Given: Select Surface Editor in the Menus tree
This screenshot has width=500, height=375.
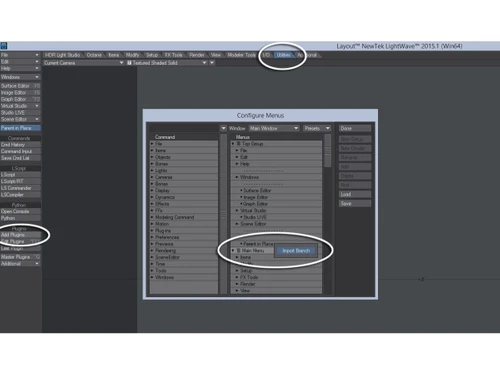Looking at the screenshot, I should (x=276, y=190).
